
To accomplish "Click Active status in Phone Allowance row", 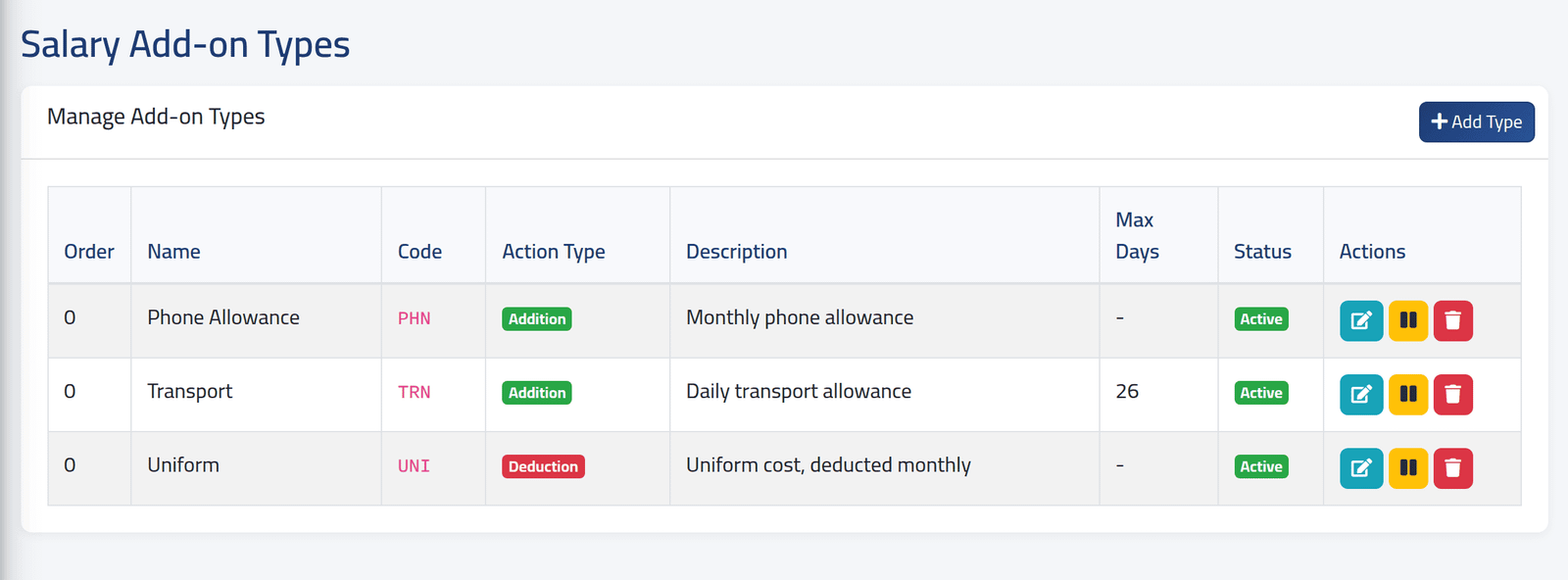I will pos(1261,318).
